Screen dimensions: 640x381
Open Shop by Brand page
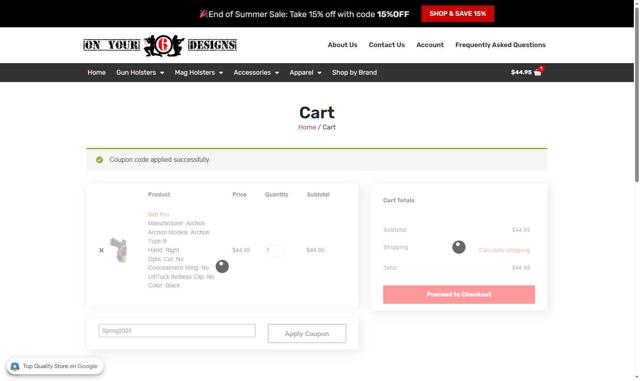354,72
